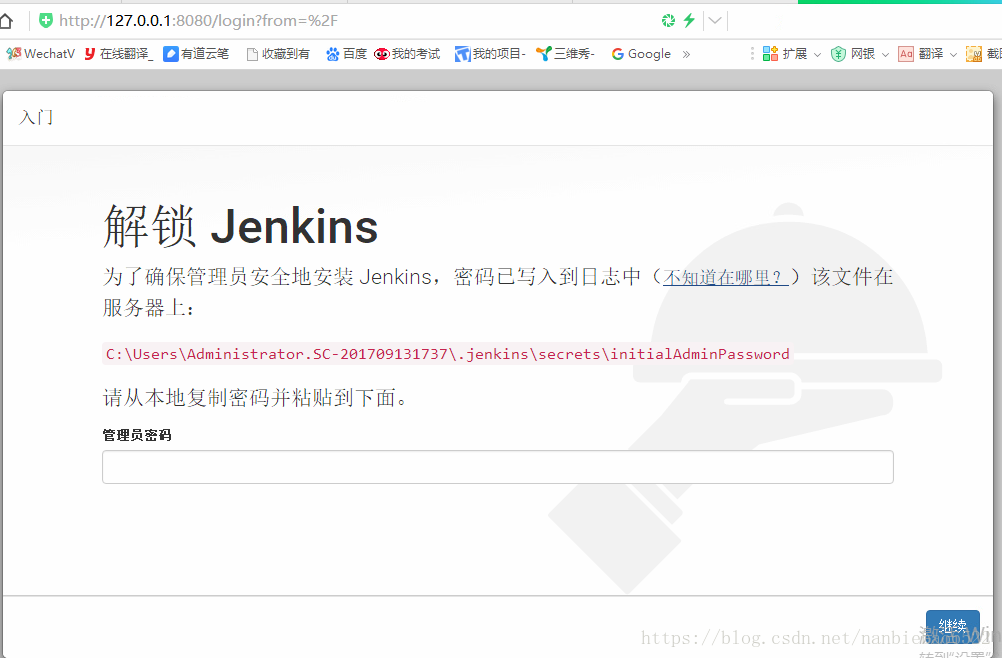Click the address bar URL 127.0.0.1:8080

pyautogui.click(x=198, y=20)
